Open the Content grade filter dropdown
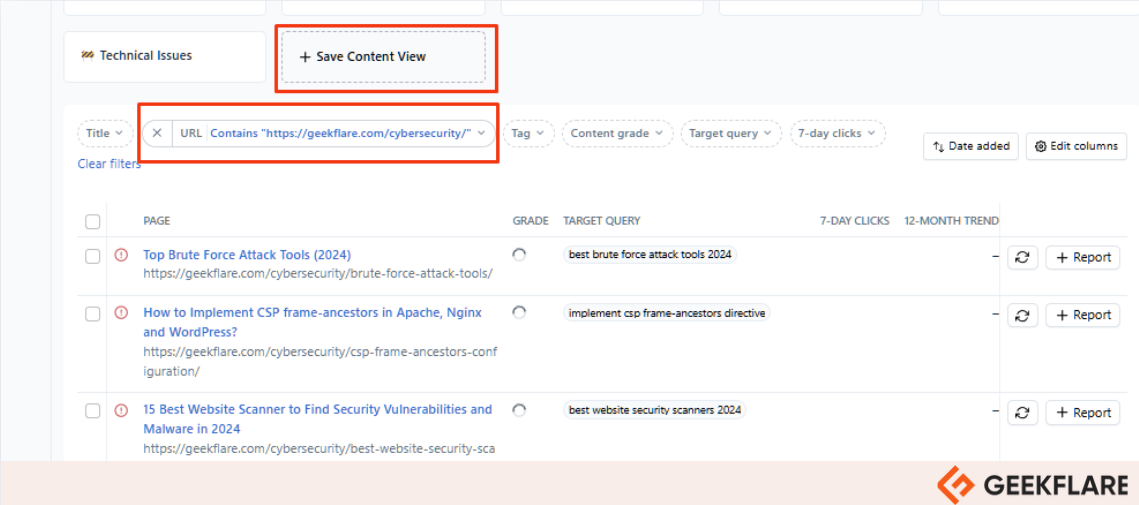The width and height of the screenshot is (1139, 505). pyautogui.click(x=616, y=133)
